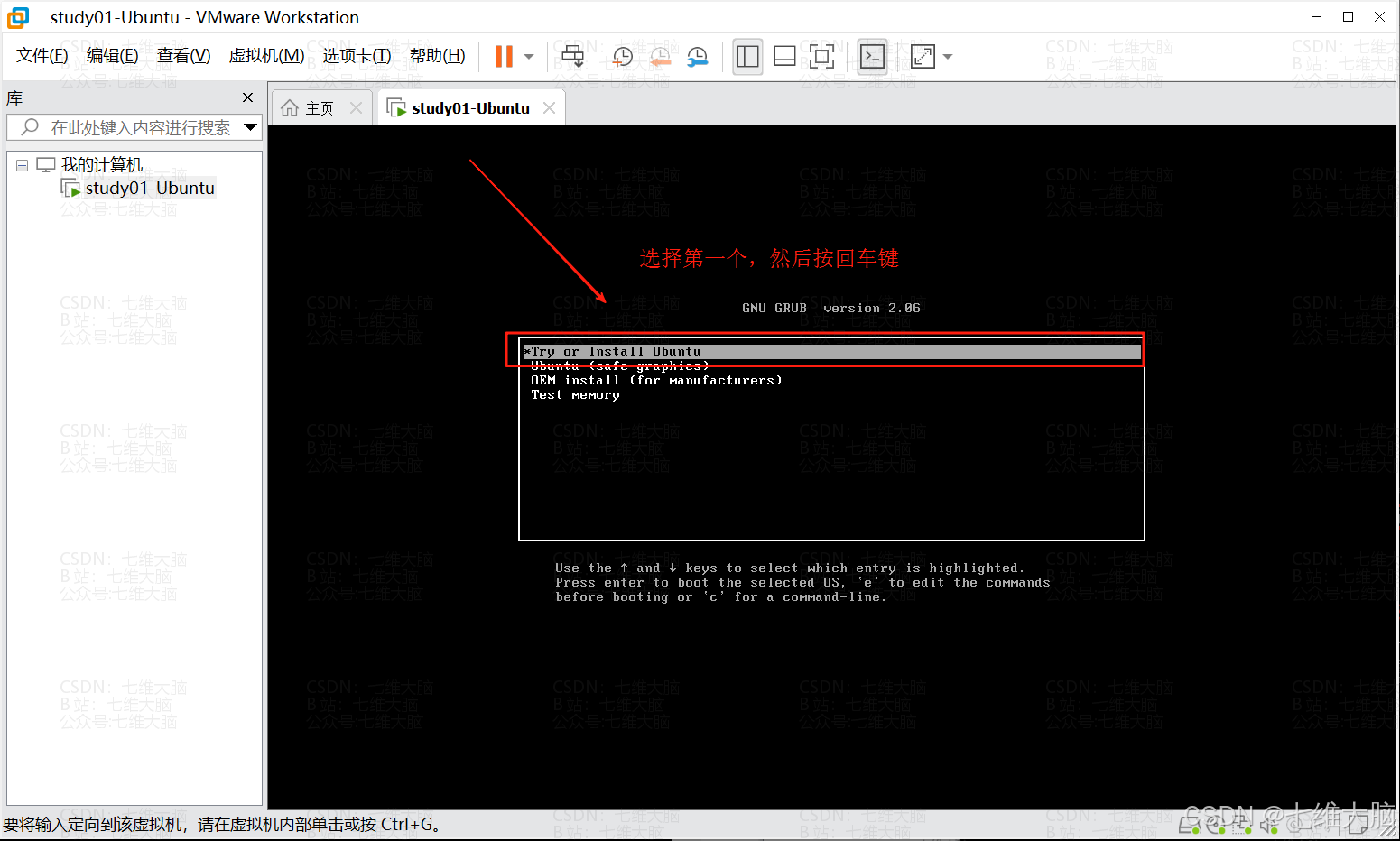Open the stretch guest dropdown arrow
This screenshot has width=1400, height=841.
[947, 57]
